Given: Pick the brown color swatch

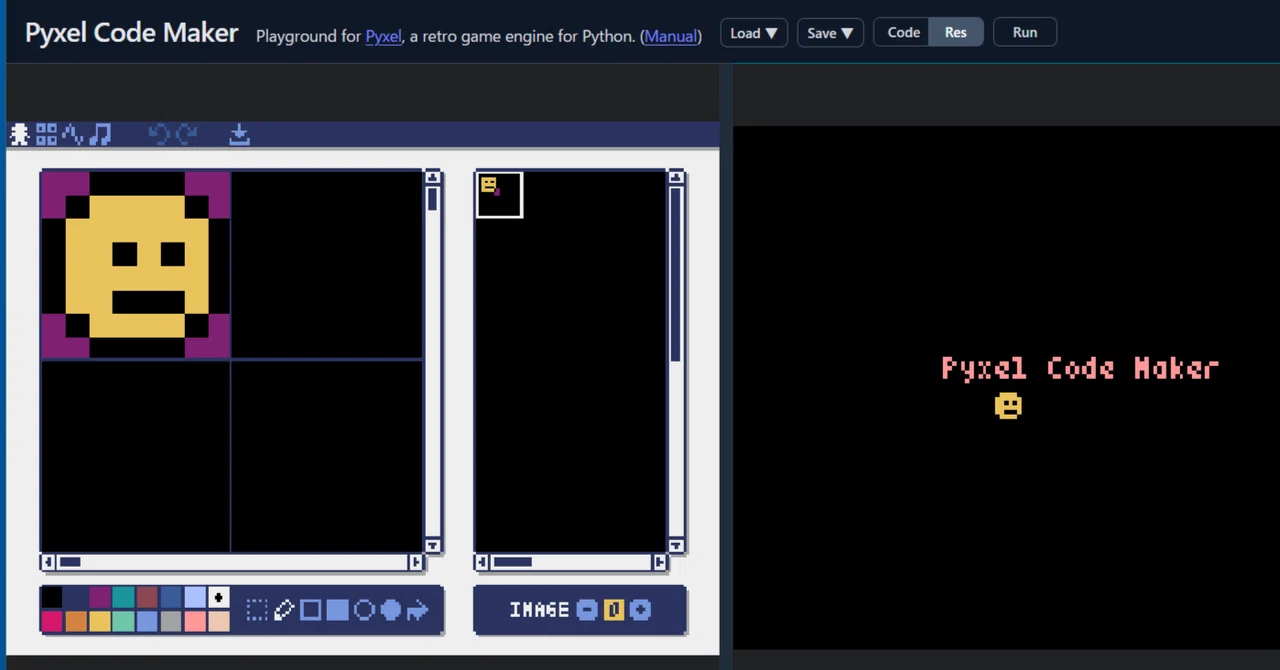Looking at the screenshot, I should [x=148, y=598].
